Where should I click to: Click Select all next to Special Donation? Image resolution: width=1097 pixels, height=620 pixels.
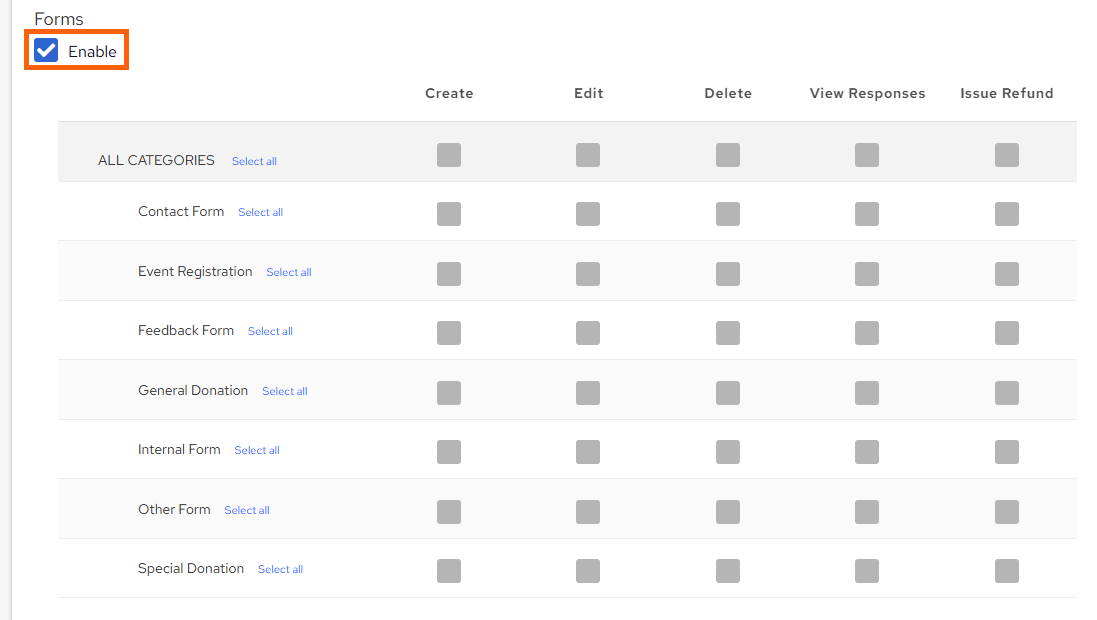pos(280,569)
